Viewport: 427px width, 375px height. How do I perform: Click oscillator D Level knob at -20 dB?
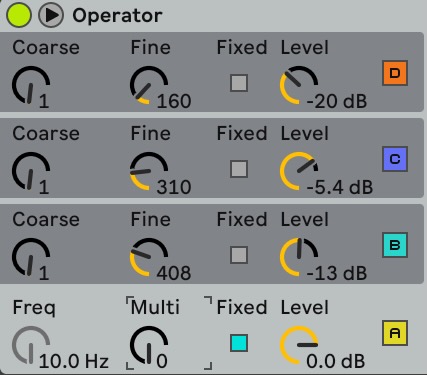click(299, 85)
